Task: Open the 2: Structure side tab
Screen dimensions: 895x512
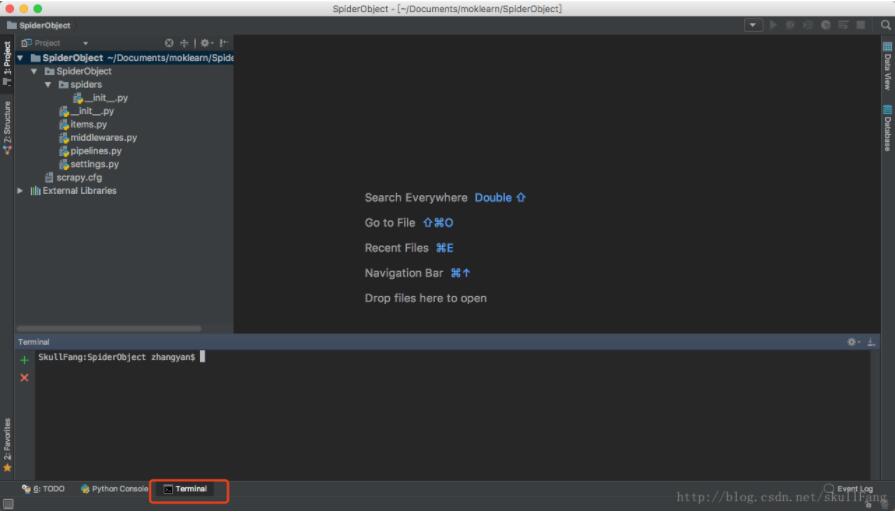Action: point(7,128)
